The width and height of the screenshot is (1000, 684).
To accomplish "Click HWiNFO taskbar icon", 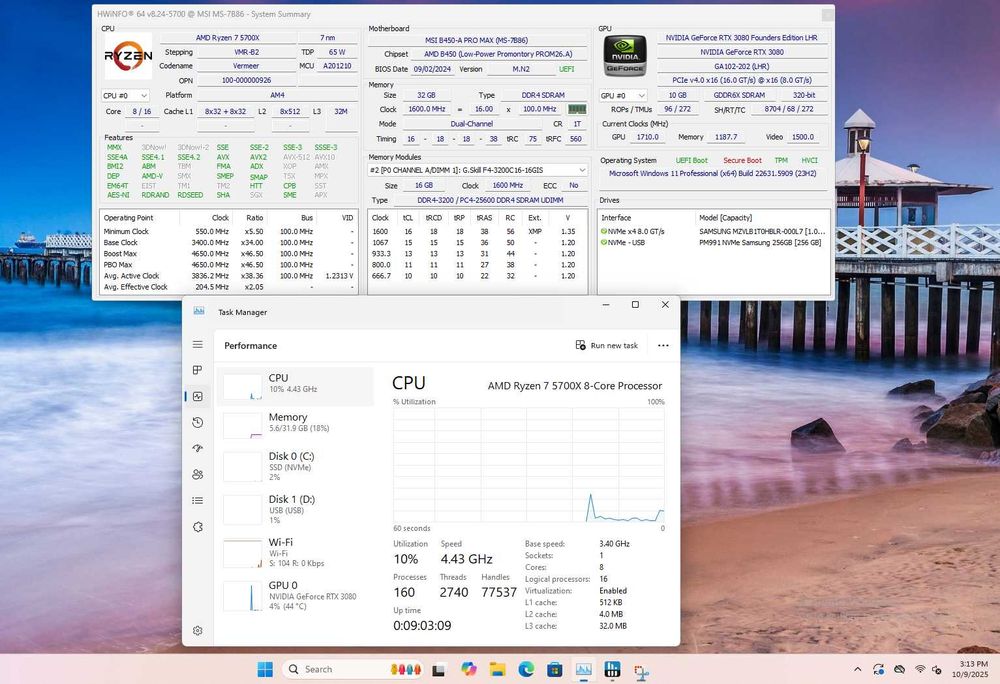I will click(x=612, y=669).
